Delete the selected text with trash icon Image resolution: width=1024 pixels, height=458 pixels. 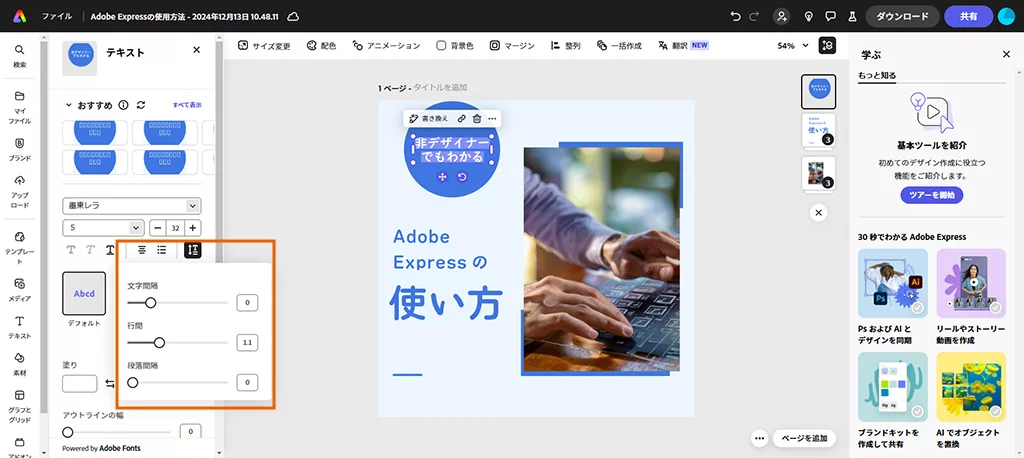click(x=477, y=119)
